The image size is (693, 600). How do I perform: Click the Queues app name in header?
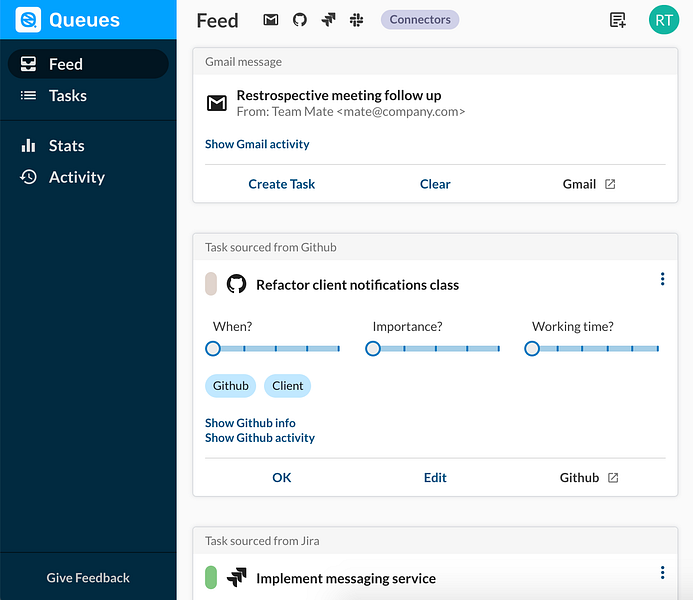(x=84, y=20)
